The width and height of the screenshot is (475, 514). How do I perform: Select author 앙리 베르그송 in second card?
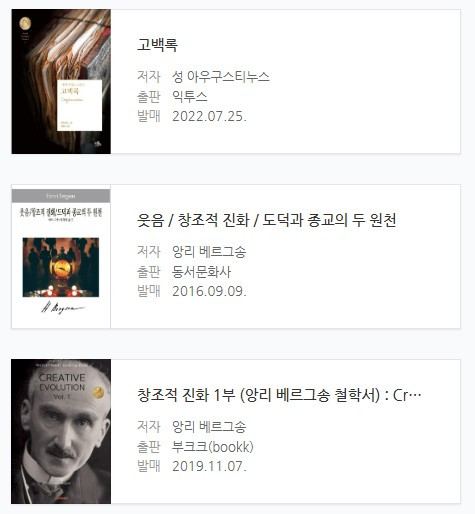(x=209, y=251)
